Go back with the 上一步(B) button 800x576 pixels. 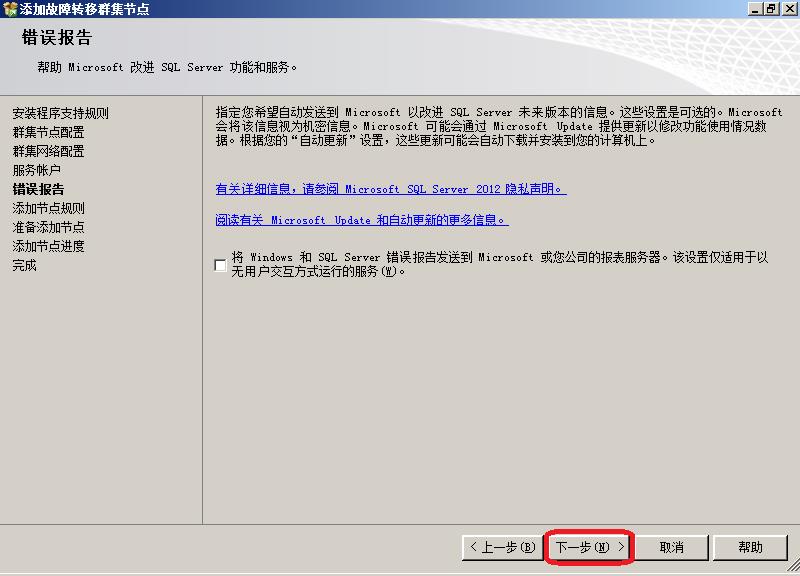click(503, 547)
